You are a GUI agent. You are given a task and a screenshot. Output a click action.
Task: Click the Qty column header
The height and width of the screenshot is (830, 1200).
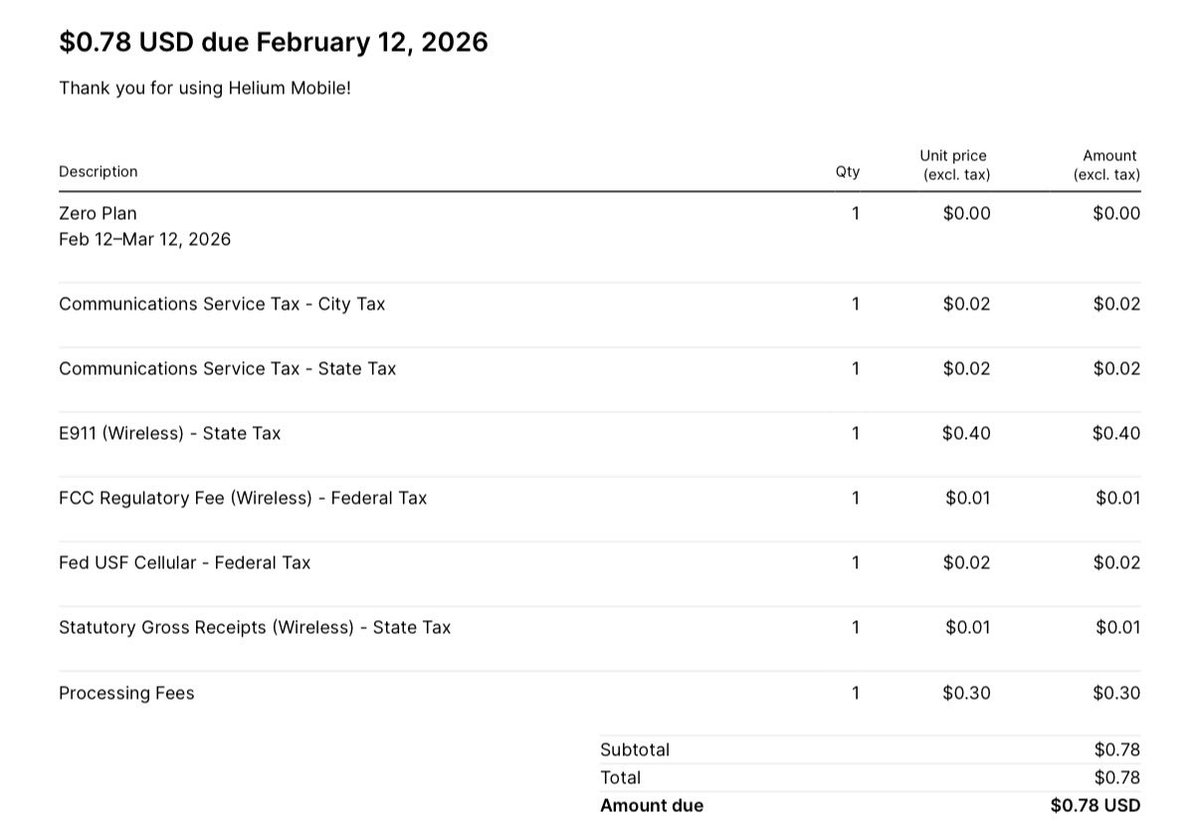pyautogui.click(x=847, y=171)
